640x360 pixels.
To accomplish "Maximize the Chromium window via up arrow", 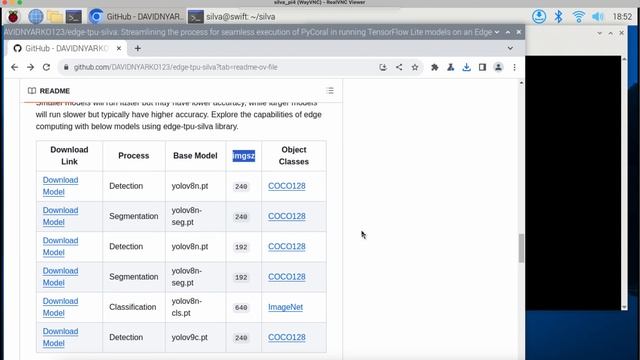I will click(508, 32).
